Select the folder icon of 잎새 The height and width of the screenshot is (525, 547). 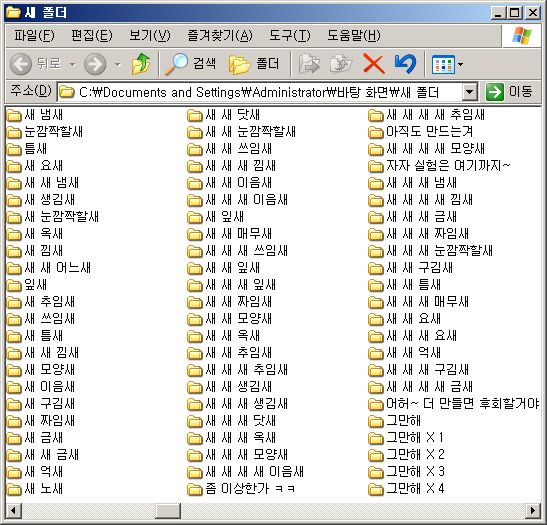point(14,285)
